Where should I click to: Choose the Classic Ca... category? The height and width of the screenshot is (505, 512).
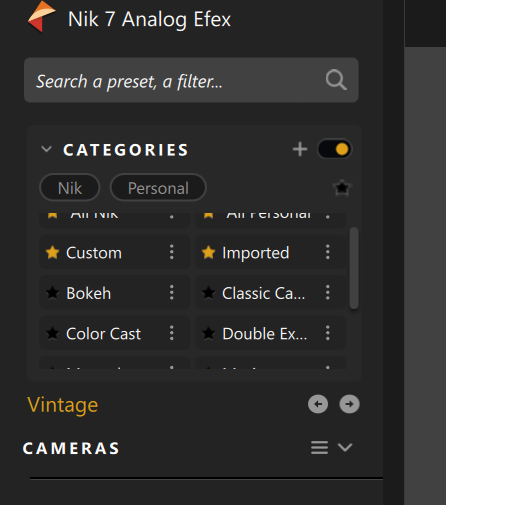point(263,293)
